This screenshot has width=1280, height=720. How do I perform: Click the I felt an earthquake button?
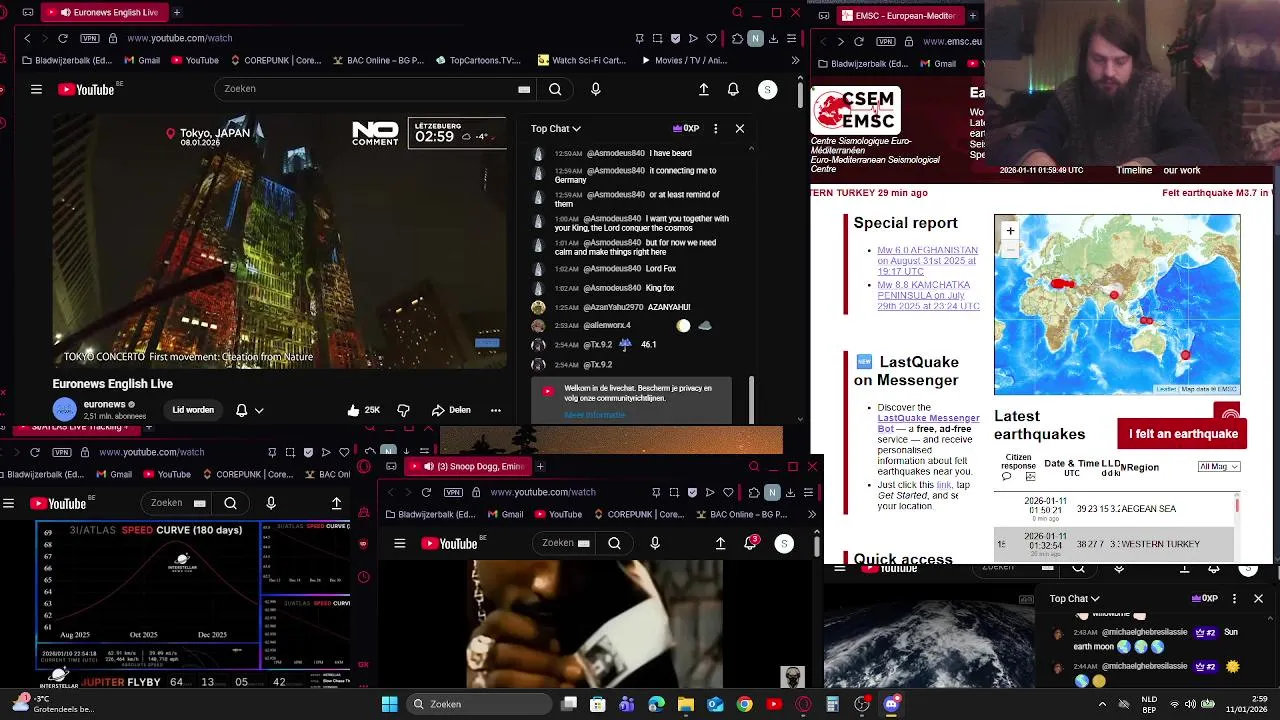click(1183, 434)
